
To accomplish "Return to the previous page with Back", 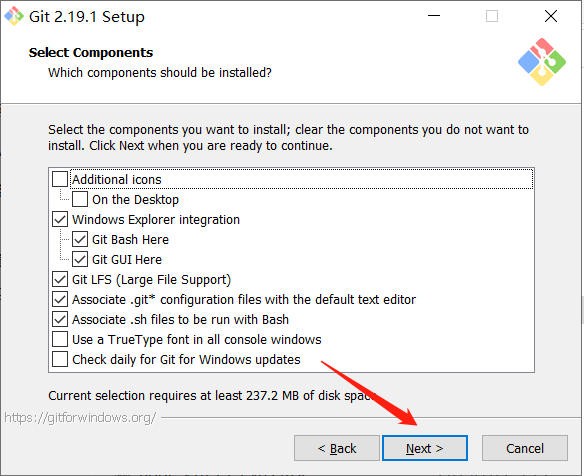I will [x=337, y=448].
